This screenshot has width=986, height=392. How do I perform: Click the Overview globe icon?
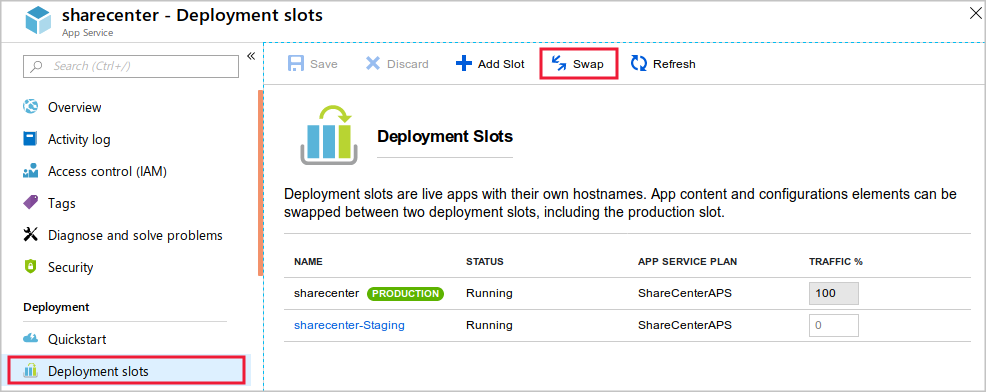(x=30, y=107)
